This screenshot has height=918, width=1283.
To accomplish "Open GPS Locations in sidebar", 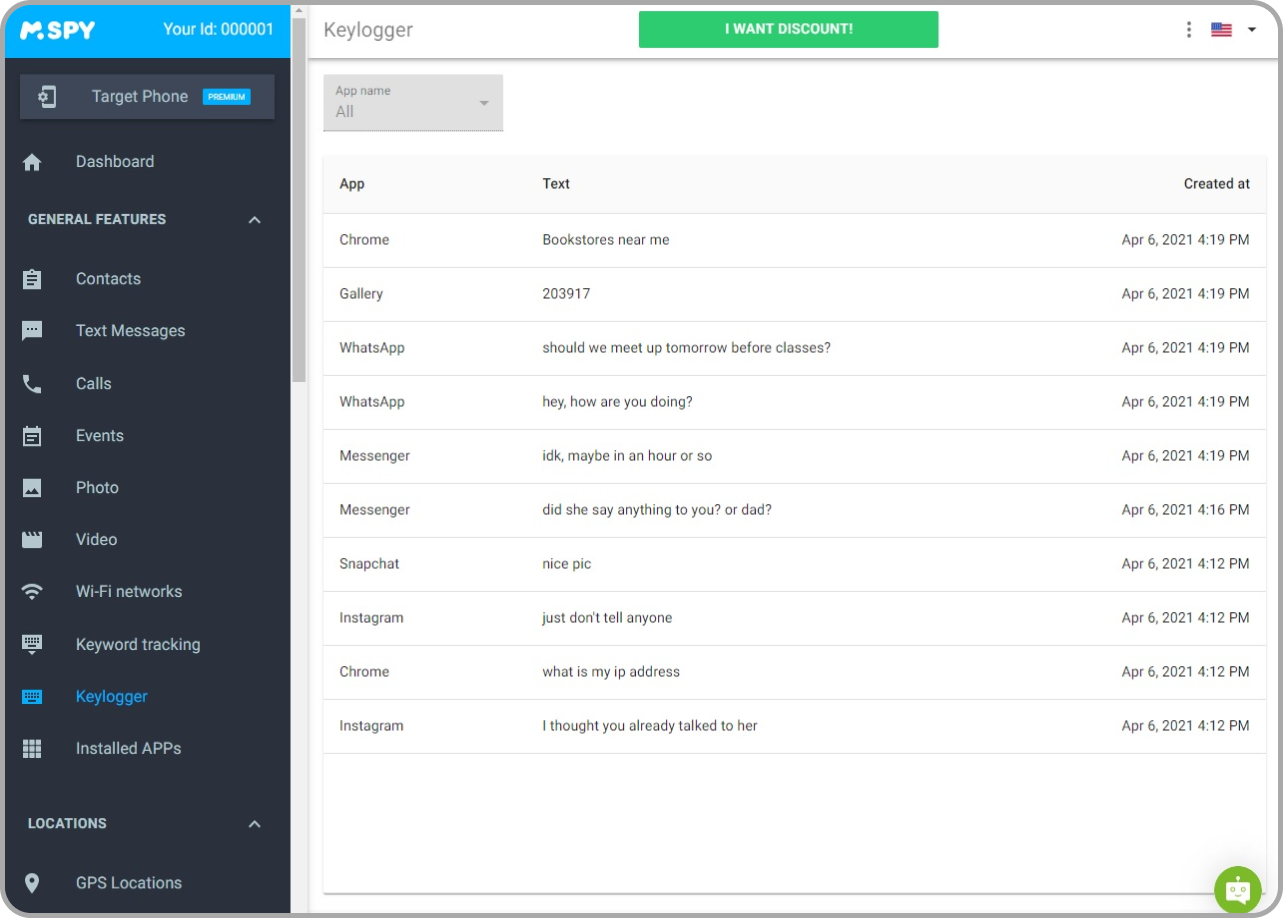I will [x=129, y=883].
